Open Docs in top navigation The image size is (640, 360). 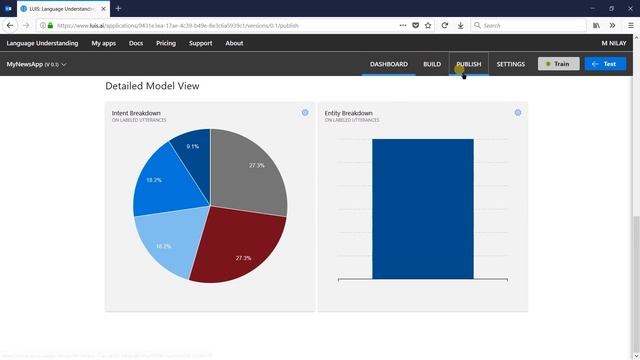[136, 43]
